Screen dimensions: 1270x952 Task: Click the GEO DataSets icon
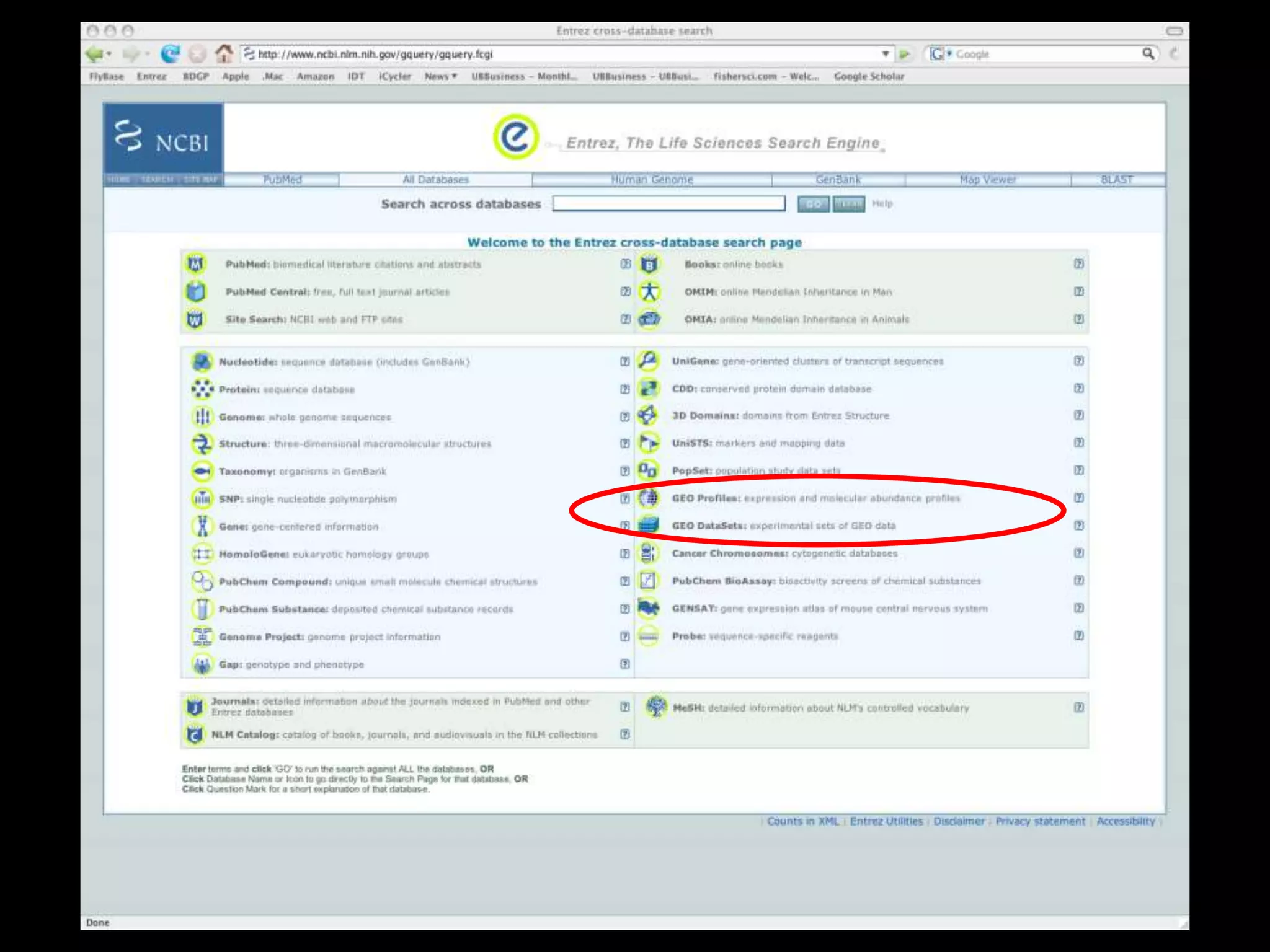[x=649, y=526]
